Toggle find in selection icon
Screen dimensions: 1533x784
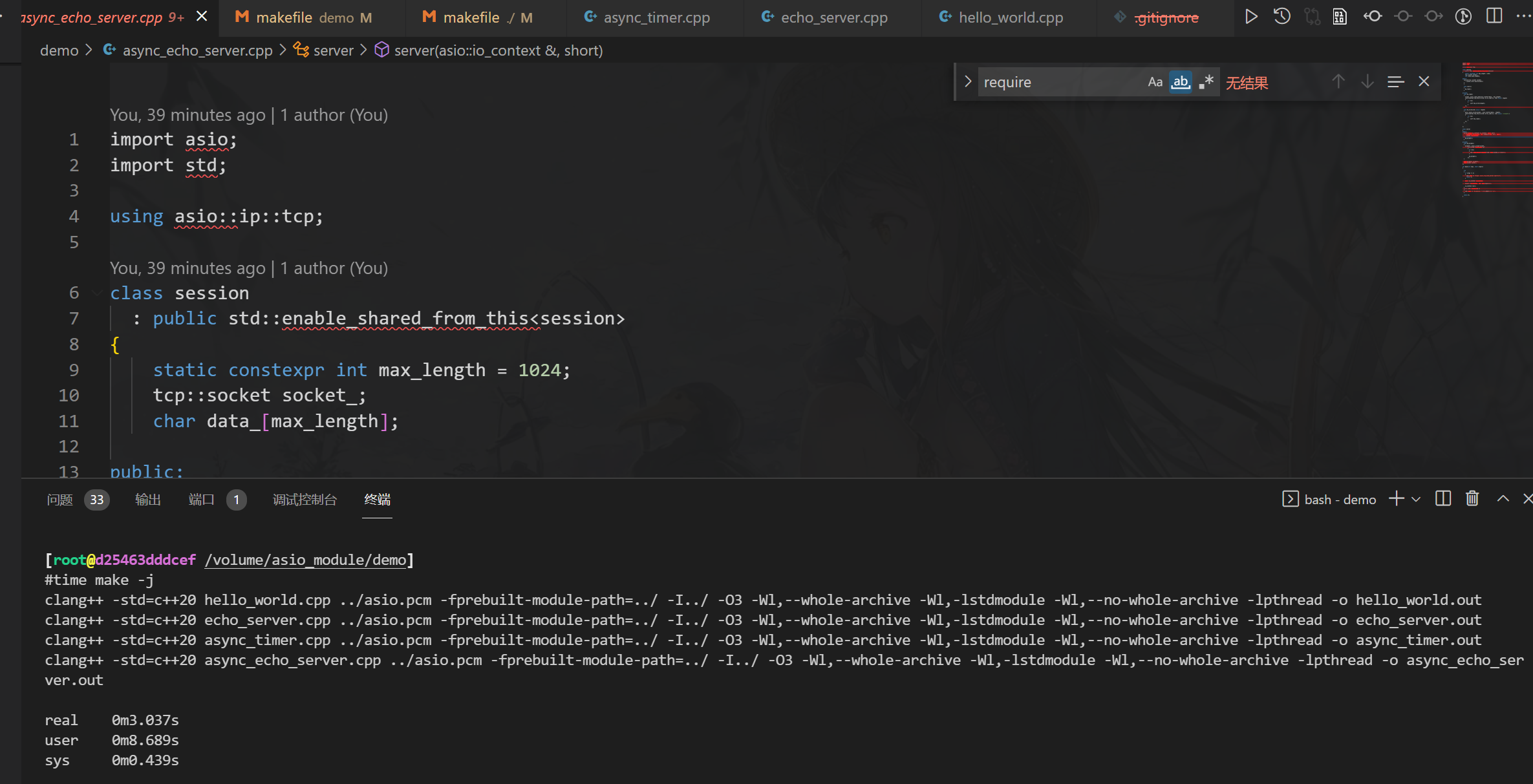click(x=1395, y=81)
